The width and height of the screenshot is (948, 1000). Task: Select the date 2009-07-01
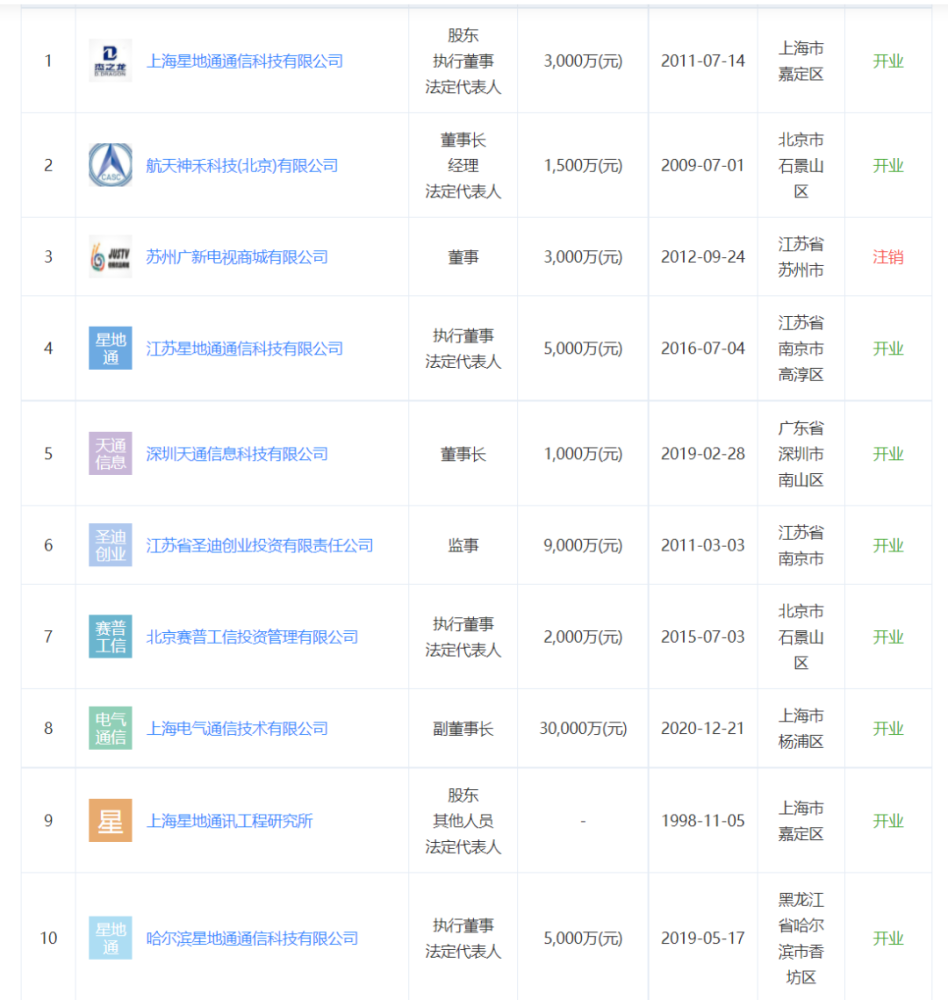pyautogui.click(x=703, y=166)
